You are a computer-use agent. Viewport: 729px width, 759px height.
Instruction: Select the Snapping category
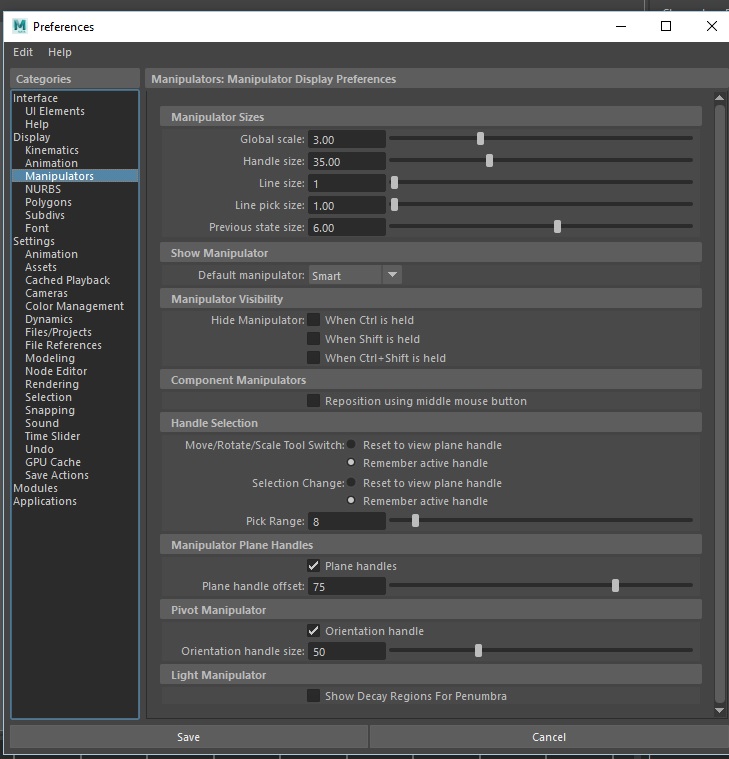(50, 410)
